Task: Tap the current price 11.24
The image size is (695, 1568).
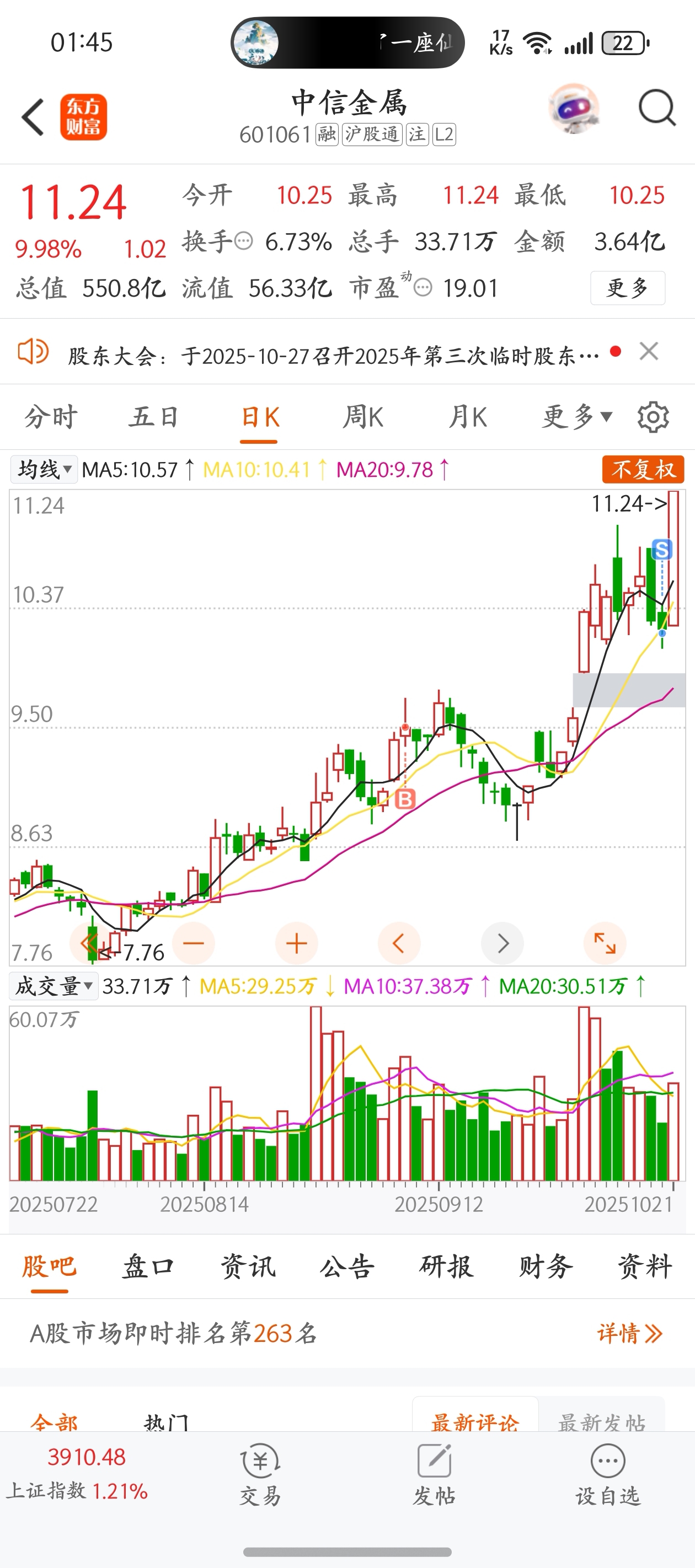Action: pyautogui.click(x=73, y=202)
